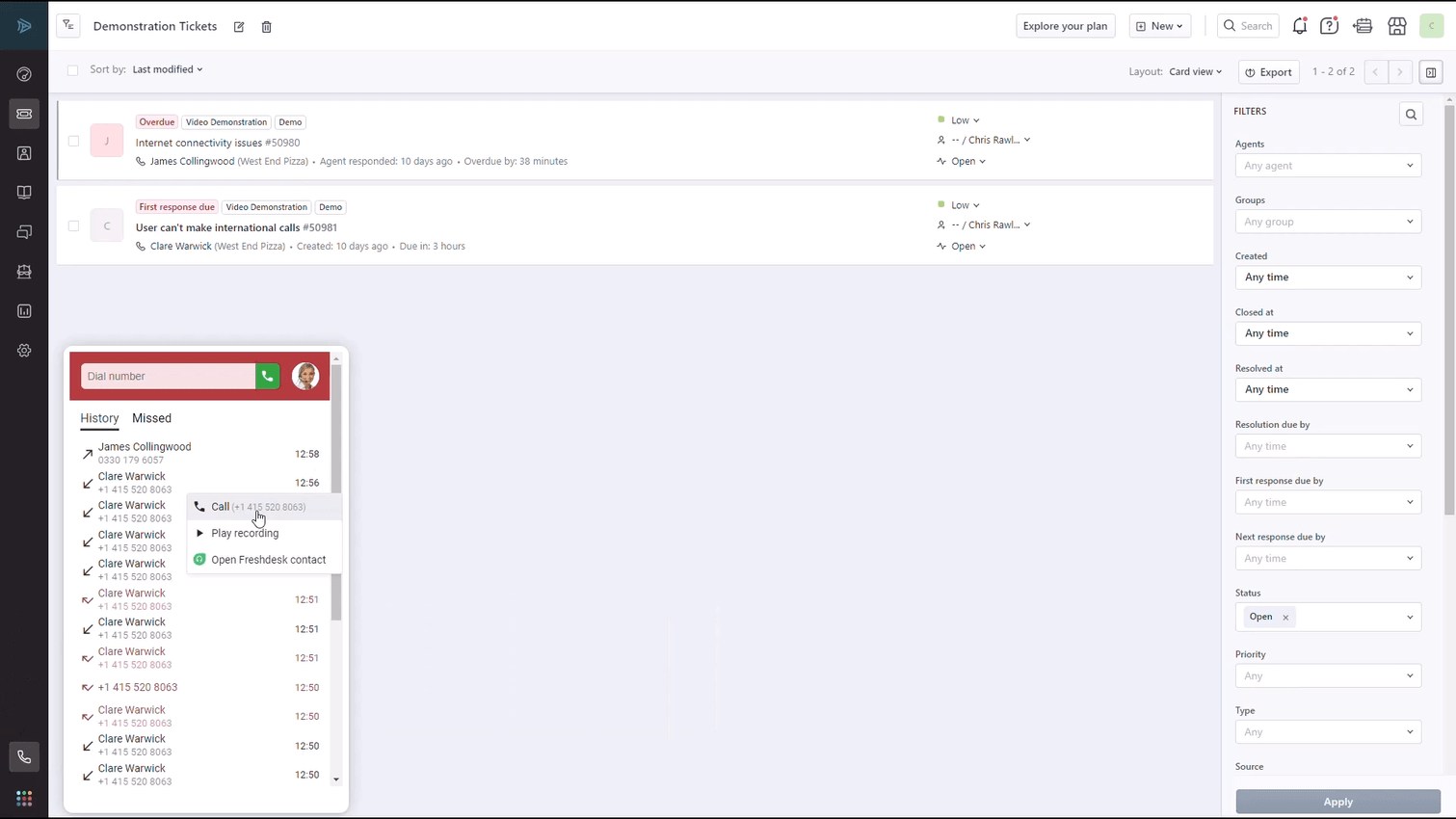Tick the checkbox for international calls ticket
1456x819 pixels.
click(73, 226)
